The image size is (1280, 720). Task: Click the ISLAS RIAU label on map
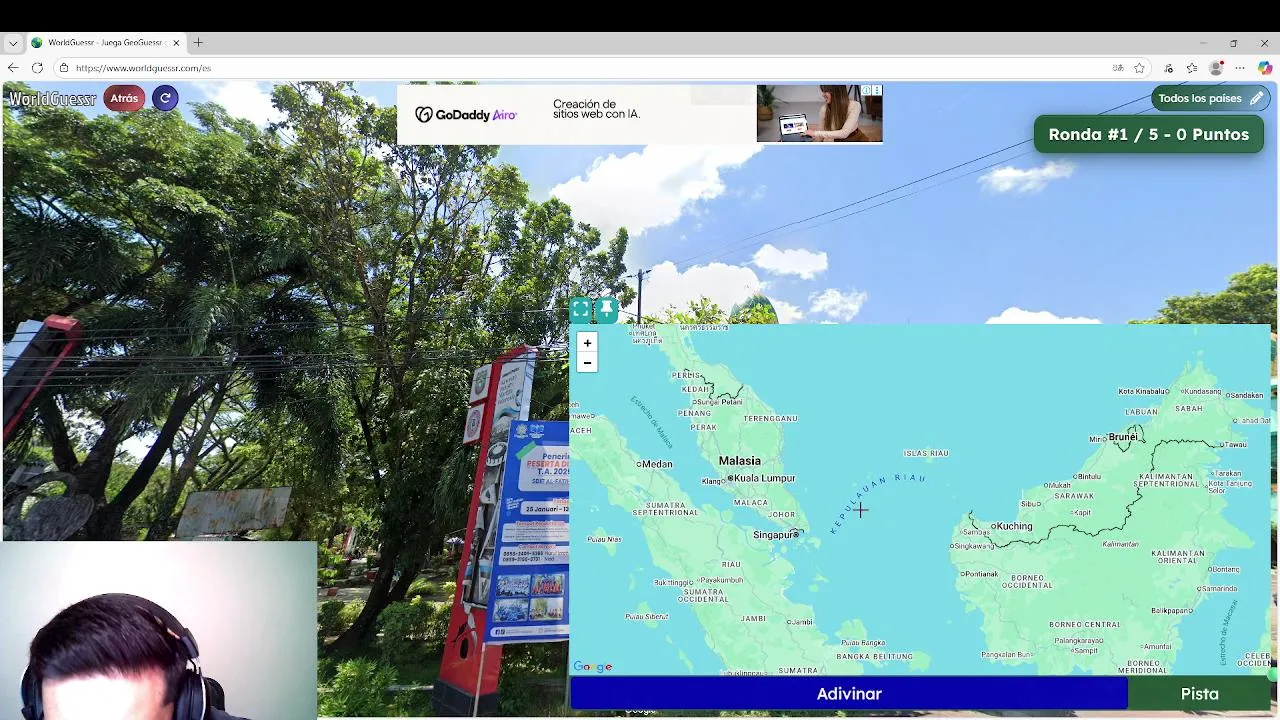click(926, 453)
